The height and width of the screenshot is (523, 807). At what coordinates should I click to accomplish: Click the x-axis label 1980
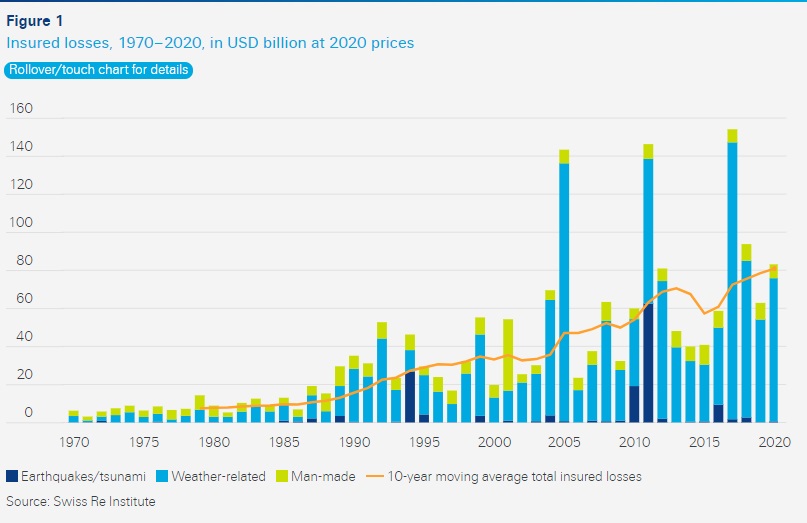214,442
